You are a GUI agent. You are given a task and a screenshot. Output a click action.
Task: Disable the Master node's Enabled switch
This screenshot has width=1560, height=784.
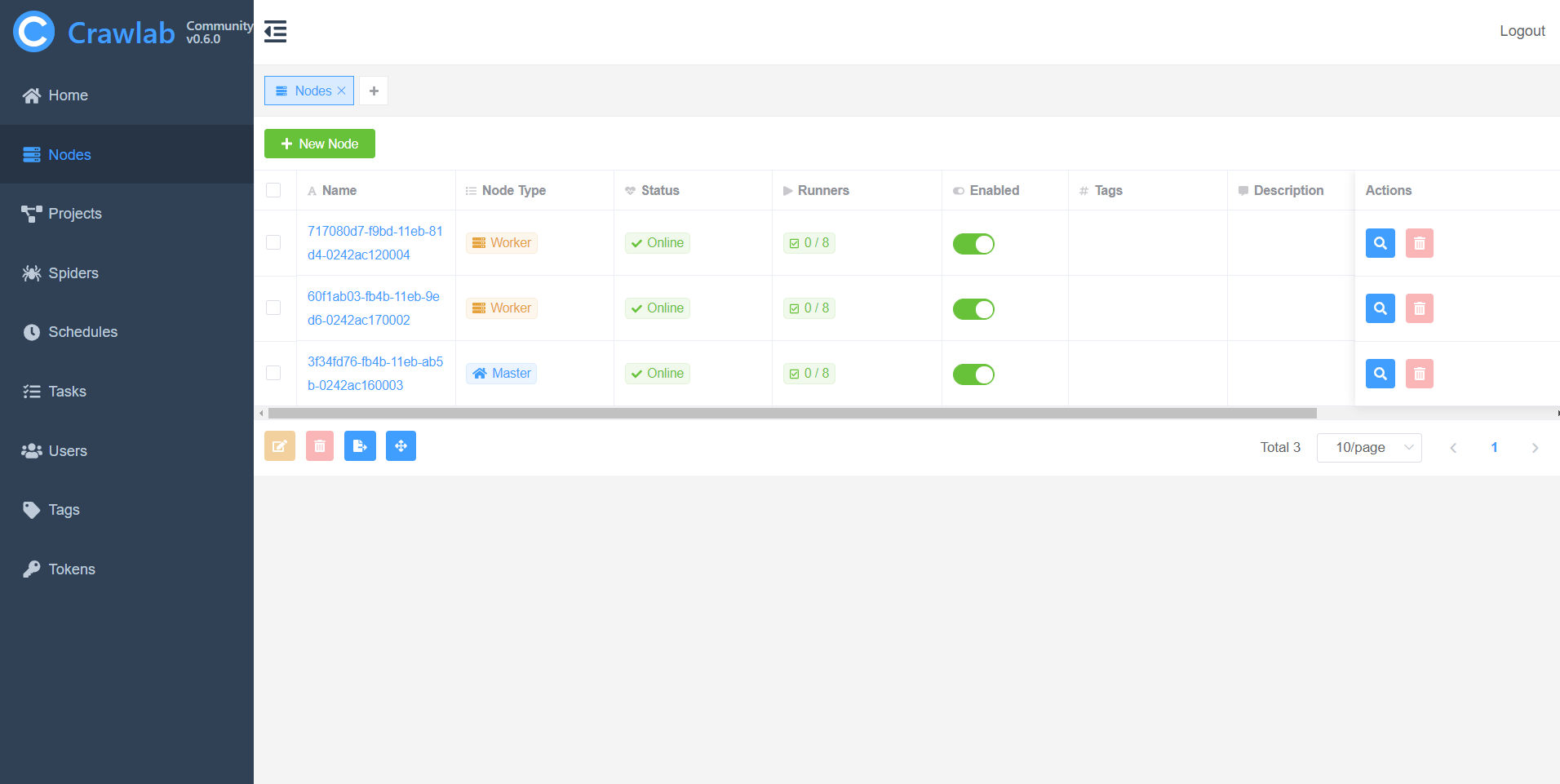[973, 374]
